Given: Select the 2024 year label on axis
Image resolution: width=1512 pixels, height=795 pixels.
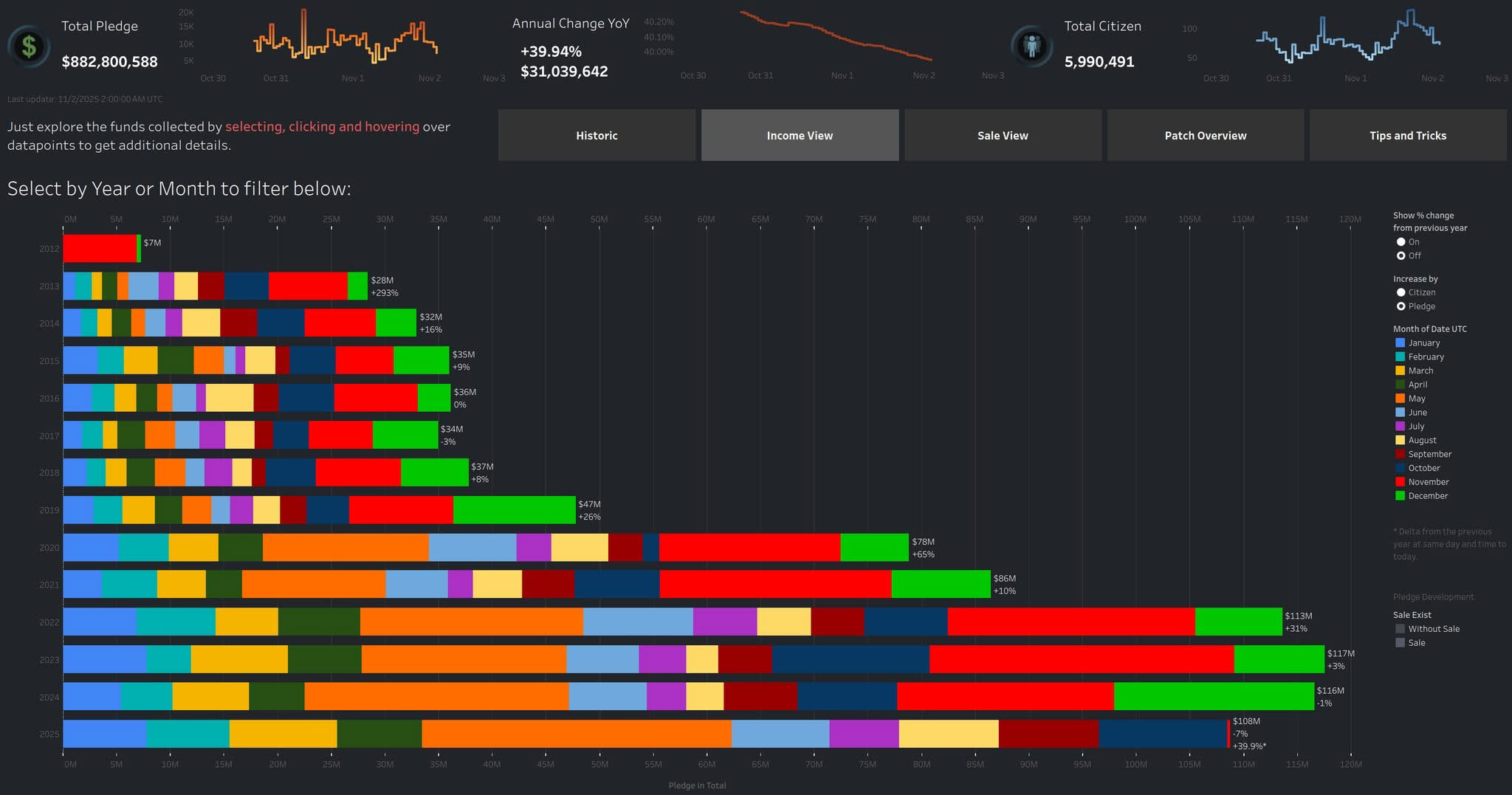Looking at the screenshot, I should (49, 698).
